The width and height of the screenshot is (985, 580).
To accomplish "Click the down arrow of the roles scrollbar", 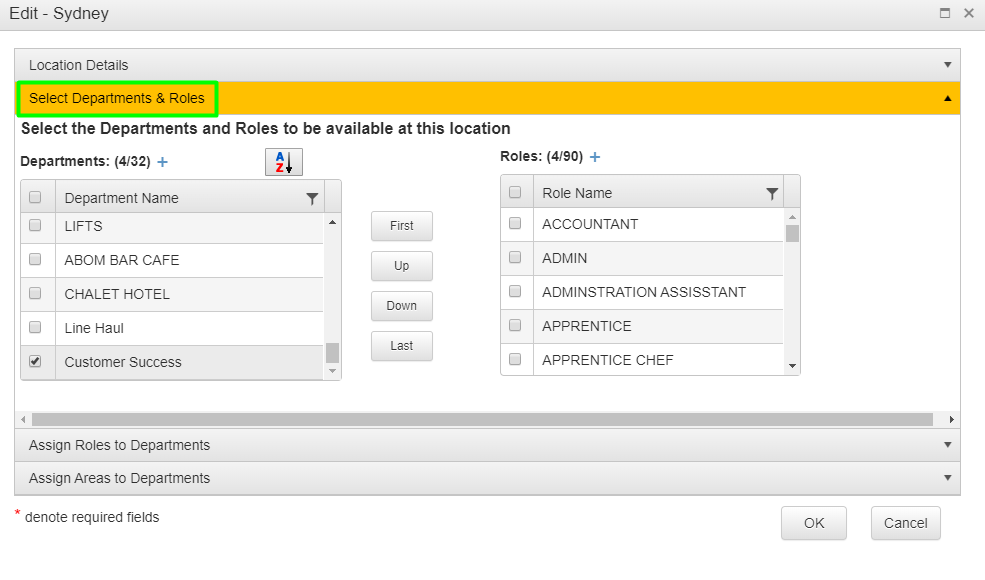I will tap(792, 365).
